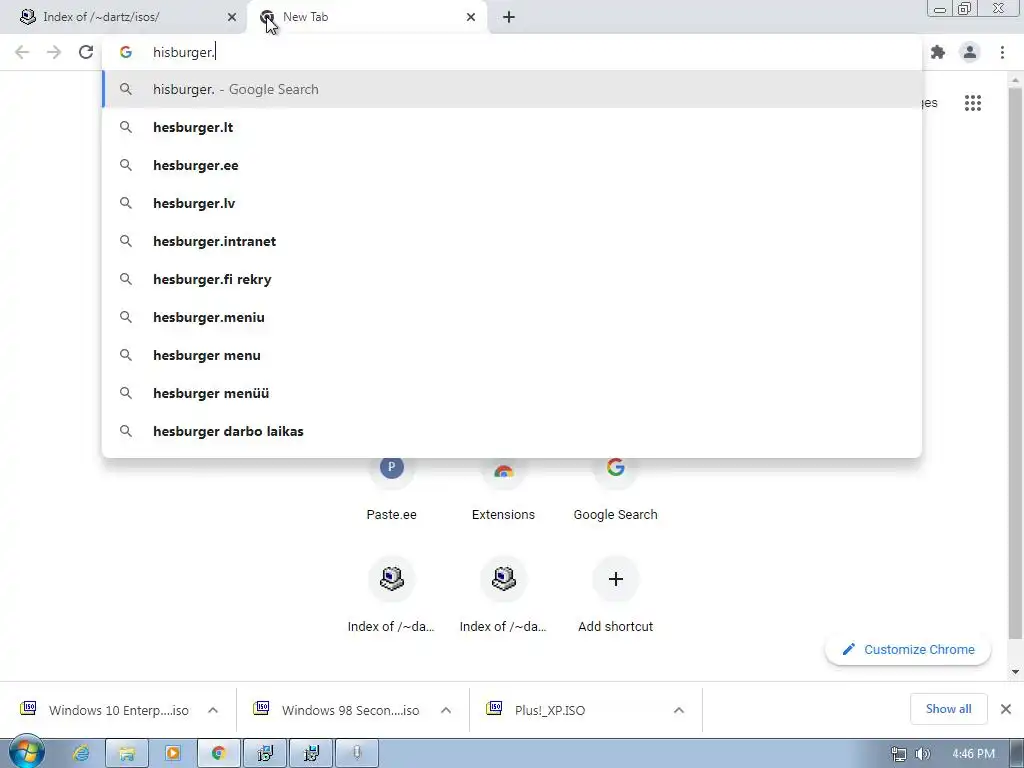Image resolution: width=1024 pixels, height=768 pixels.
Task: Choose the hesburger.ee suggestion
Action: click(512, 165)
